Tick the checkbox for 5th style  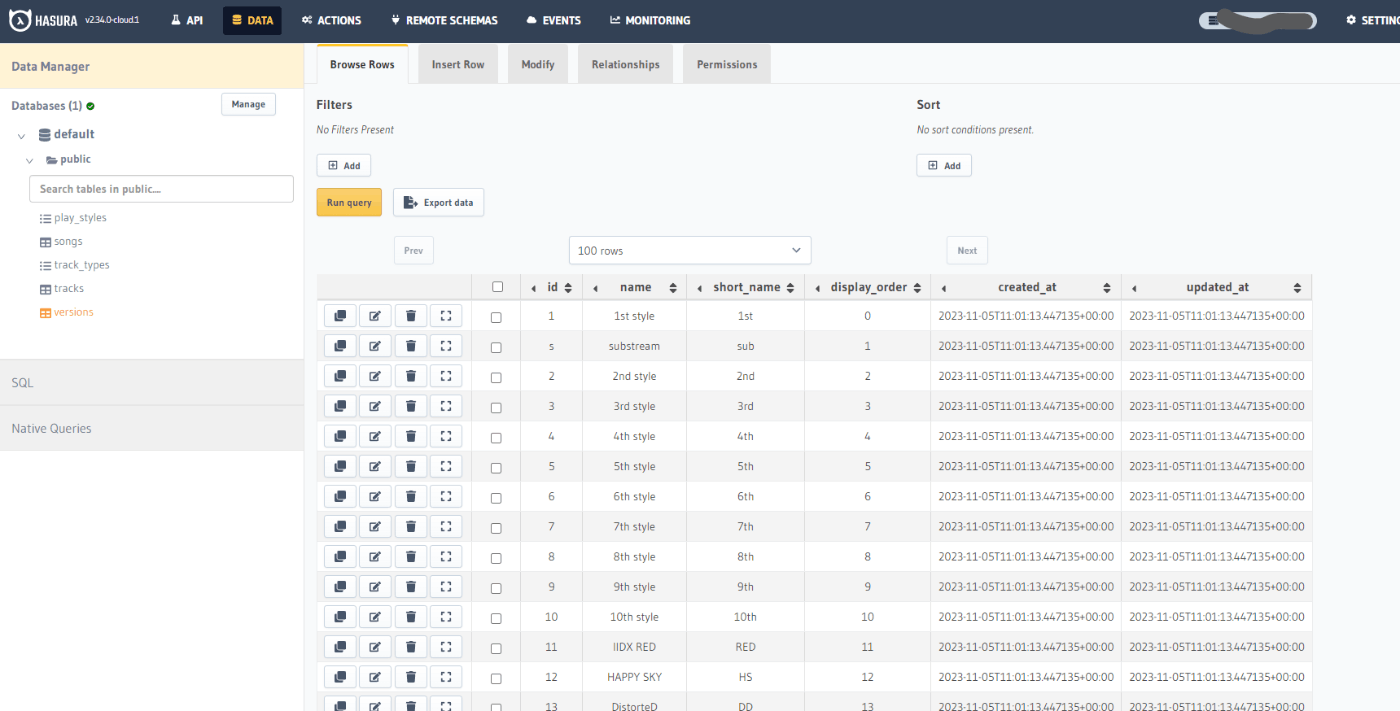pos(497,467)
